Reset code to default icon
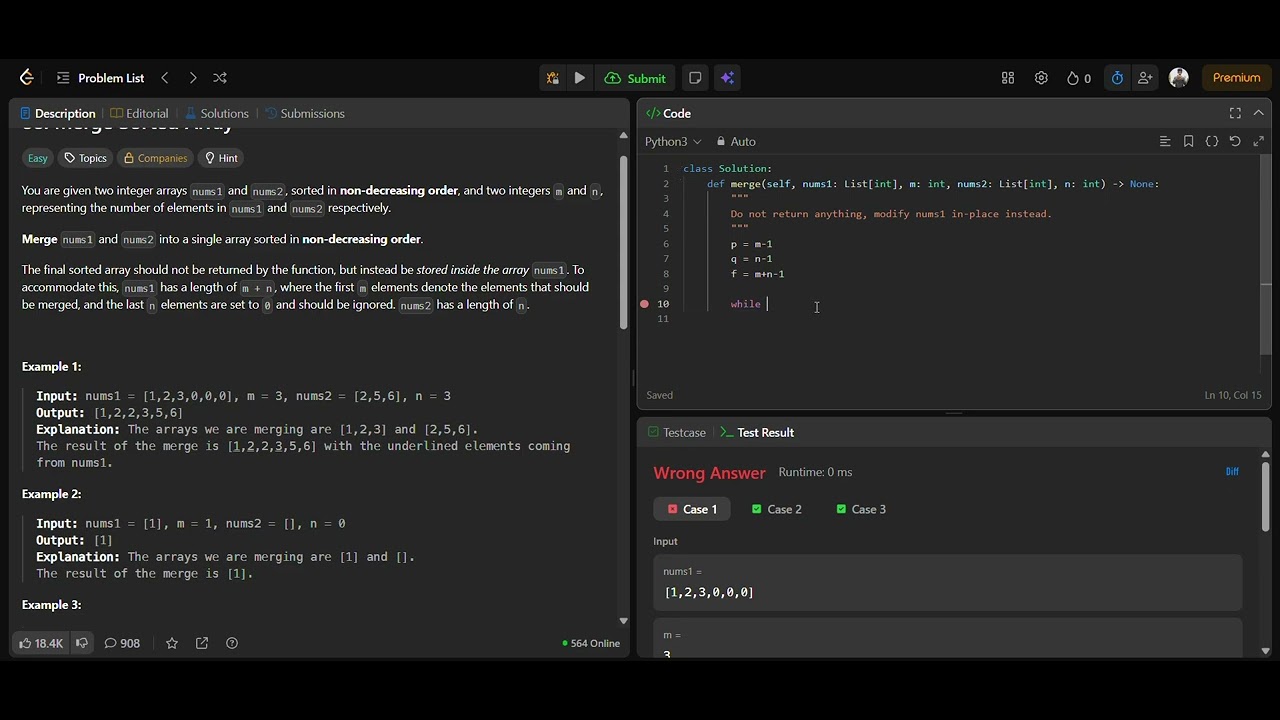The image size is (1280, 720). (x=1235, y=141)
